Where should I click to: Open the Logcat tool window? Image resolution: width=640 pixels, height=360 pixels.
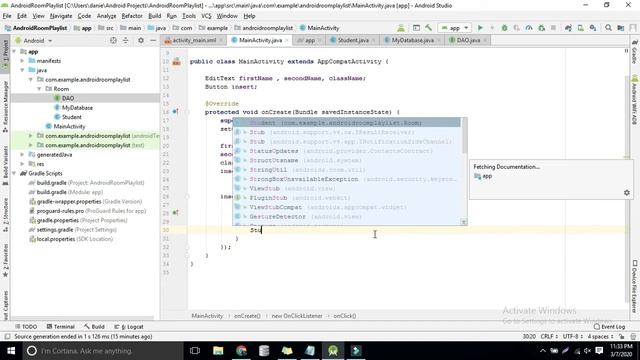coord(129,327)
